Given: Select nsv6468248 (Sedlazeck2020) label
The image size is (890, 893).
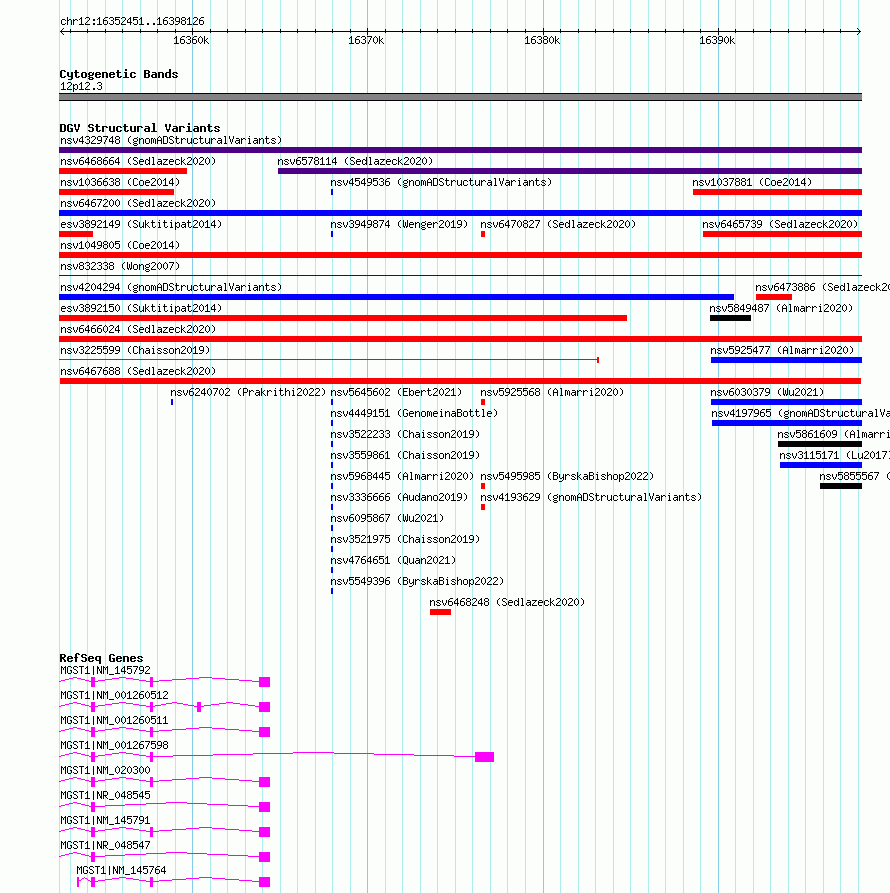Looking at the screenshot, I should (x=507, y=603).
